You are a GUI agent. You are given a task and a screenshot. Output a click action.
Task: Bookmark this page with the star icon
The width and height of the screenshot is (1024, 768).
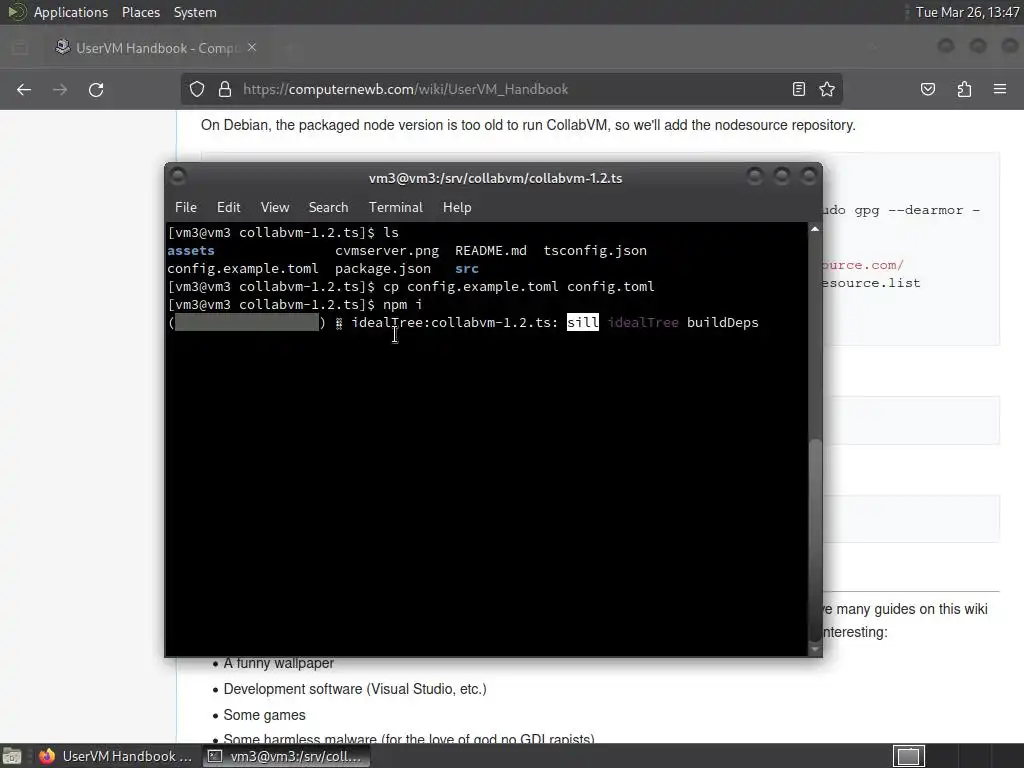[827, 89]
